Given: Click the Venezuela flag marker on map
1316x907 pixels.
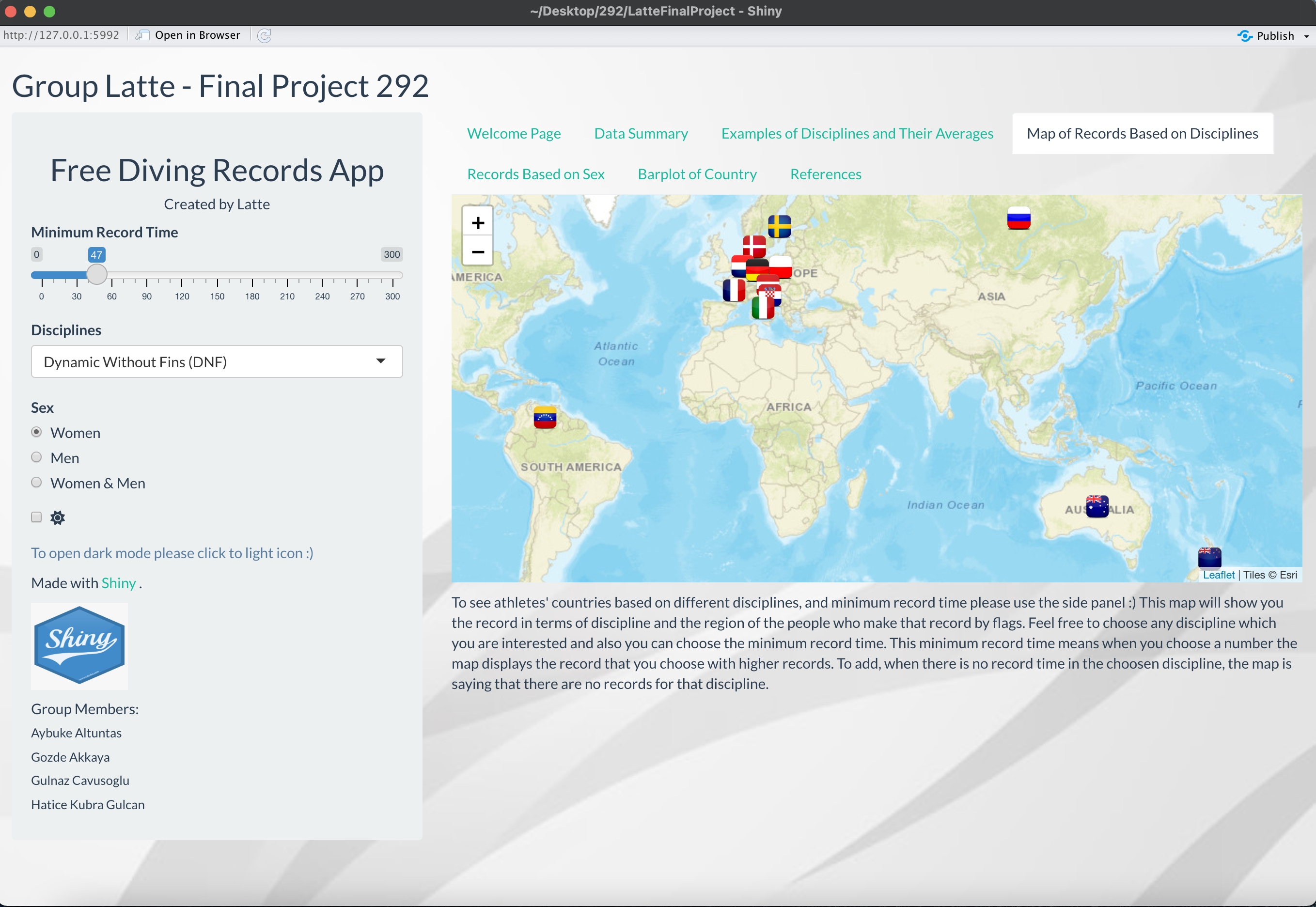Looking at the screenshot, I should pos(544,417).
